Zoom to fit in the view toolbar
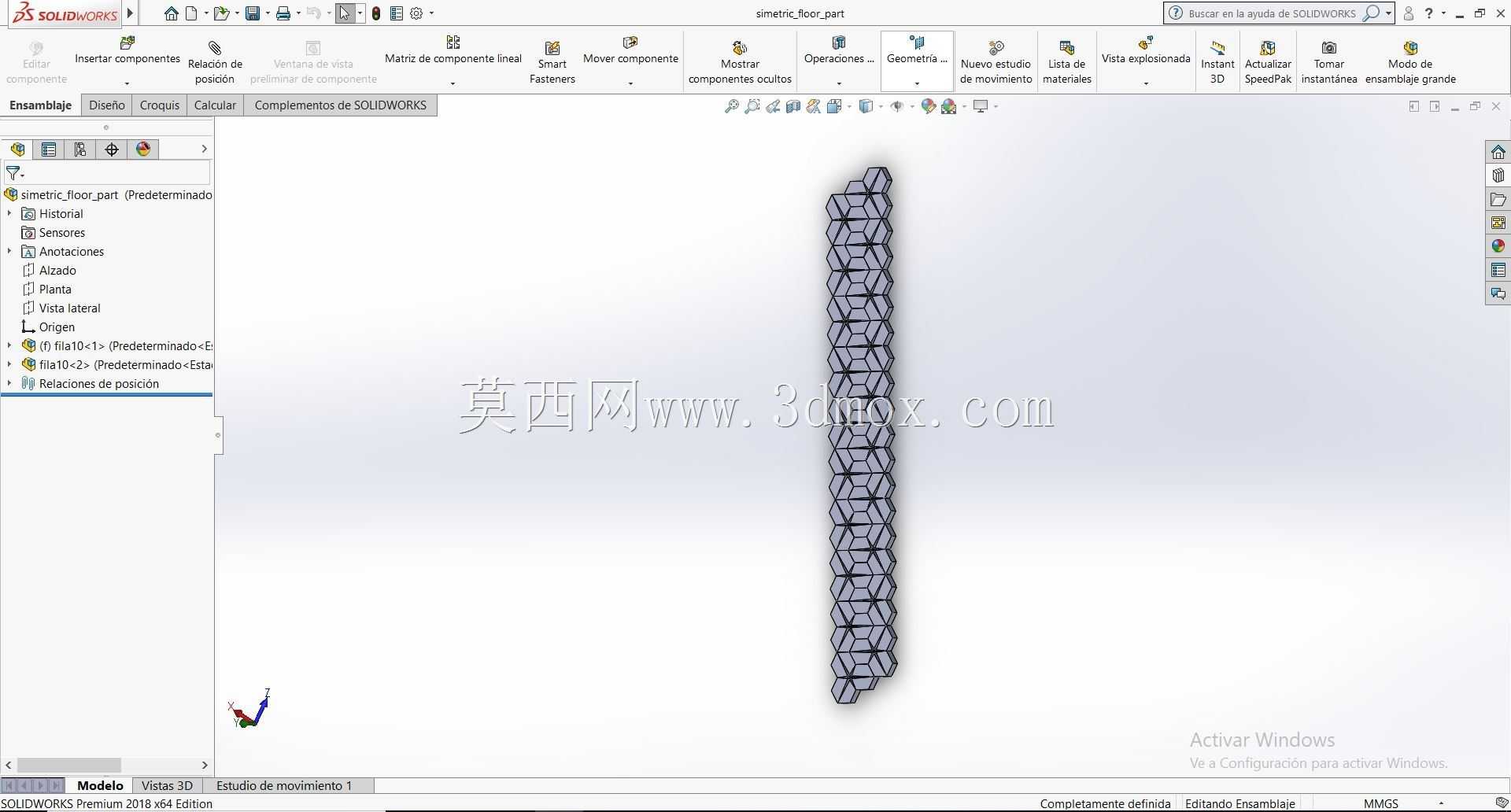 [731, 106]
